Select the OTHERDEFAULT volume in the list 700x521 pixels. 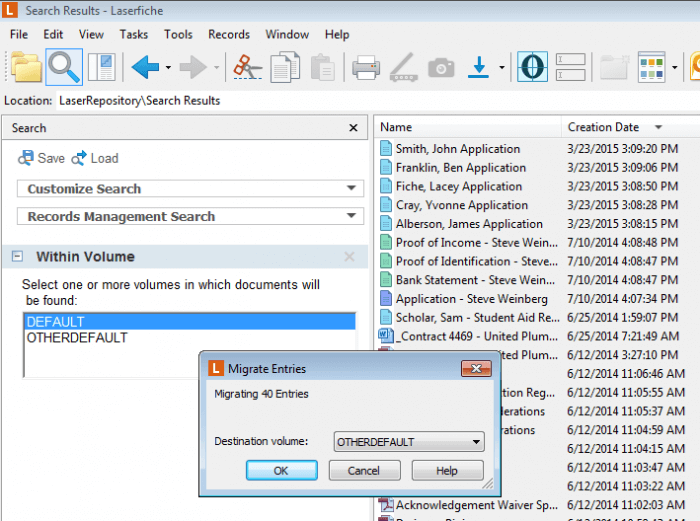[x=190, y=338]
